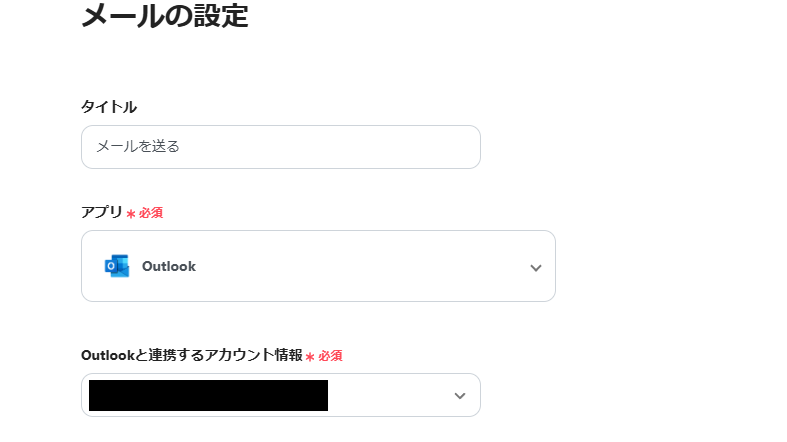Click the 必須 badge beside アカウント情報
787x442 pixels.
point(330,356)
